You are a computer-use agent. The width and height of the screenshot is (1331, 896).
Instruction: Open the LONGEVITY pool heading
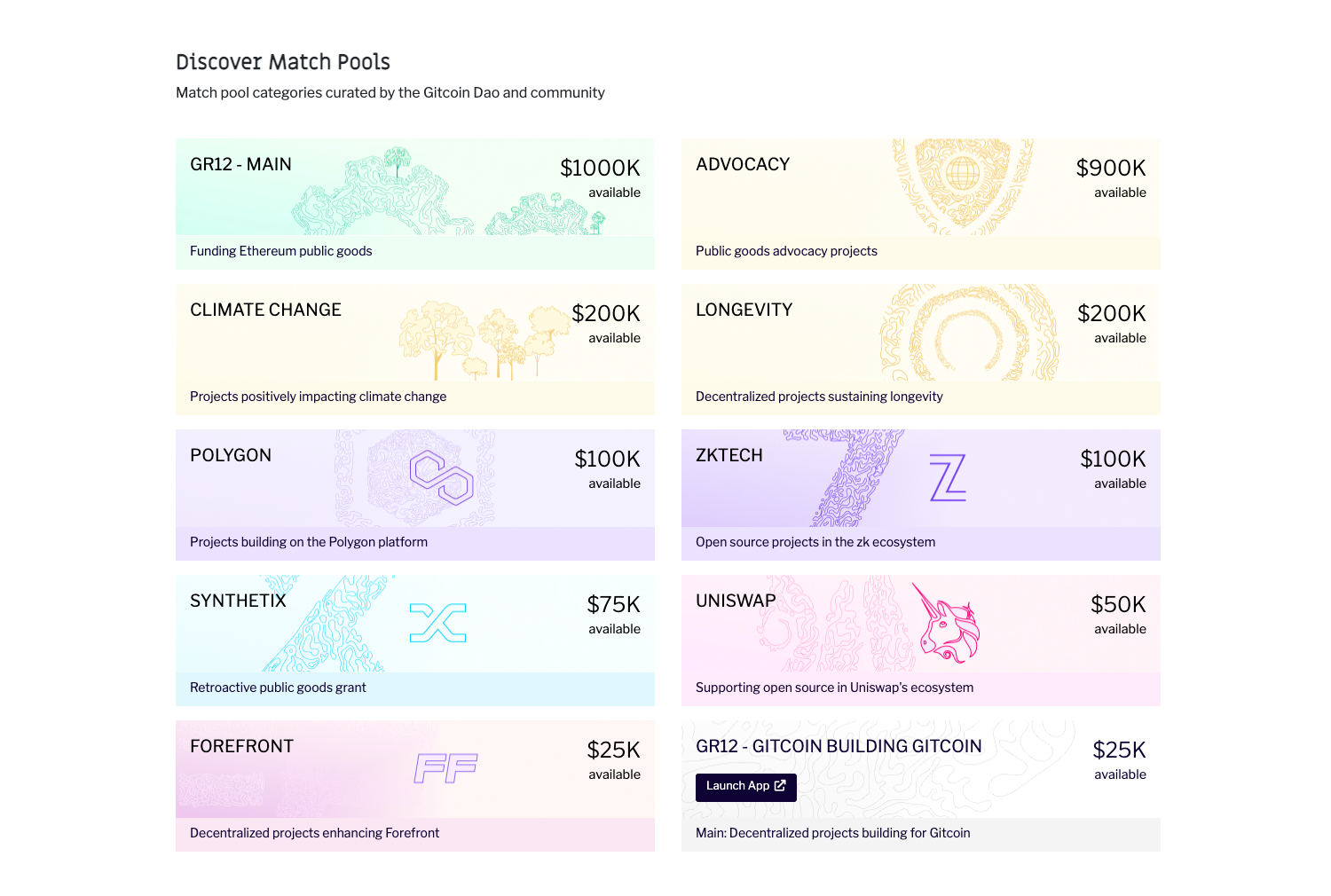pos(744,310)
